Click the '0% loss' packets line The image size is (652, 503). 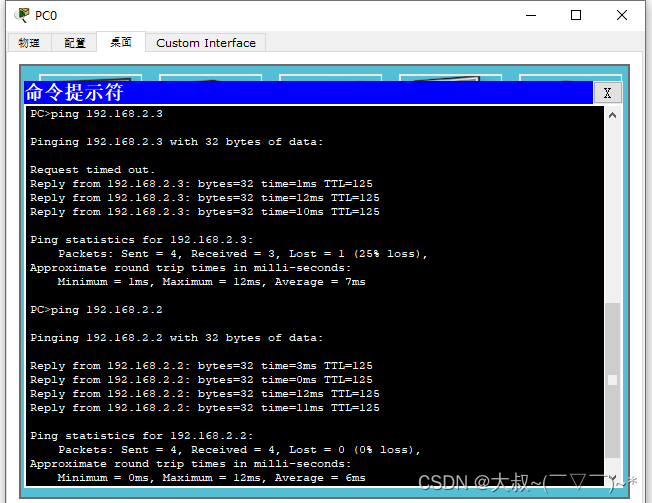[x=240, y=450]
